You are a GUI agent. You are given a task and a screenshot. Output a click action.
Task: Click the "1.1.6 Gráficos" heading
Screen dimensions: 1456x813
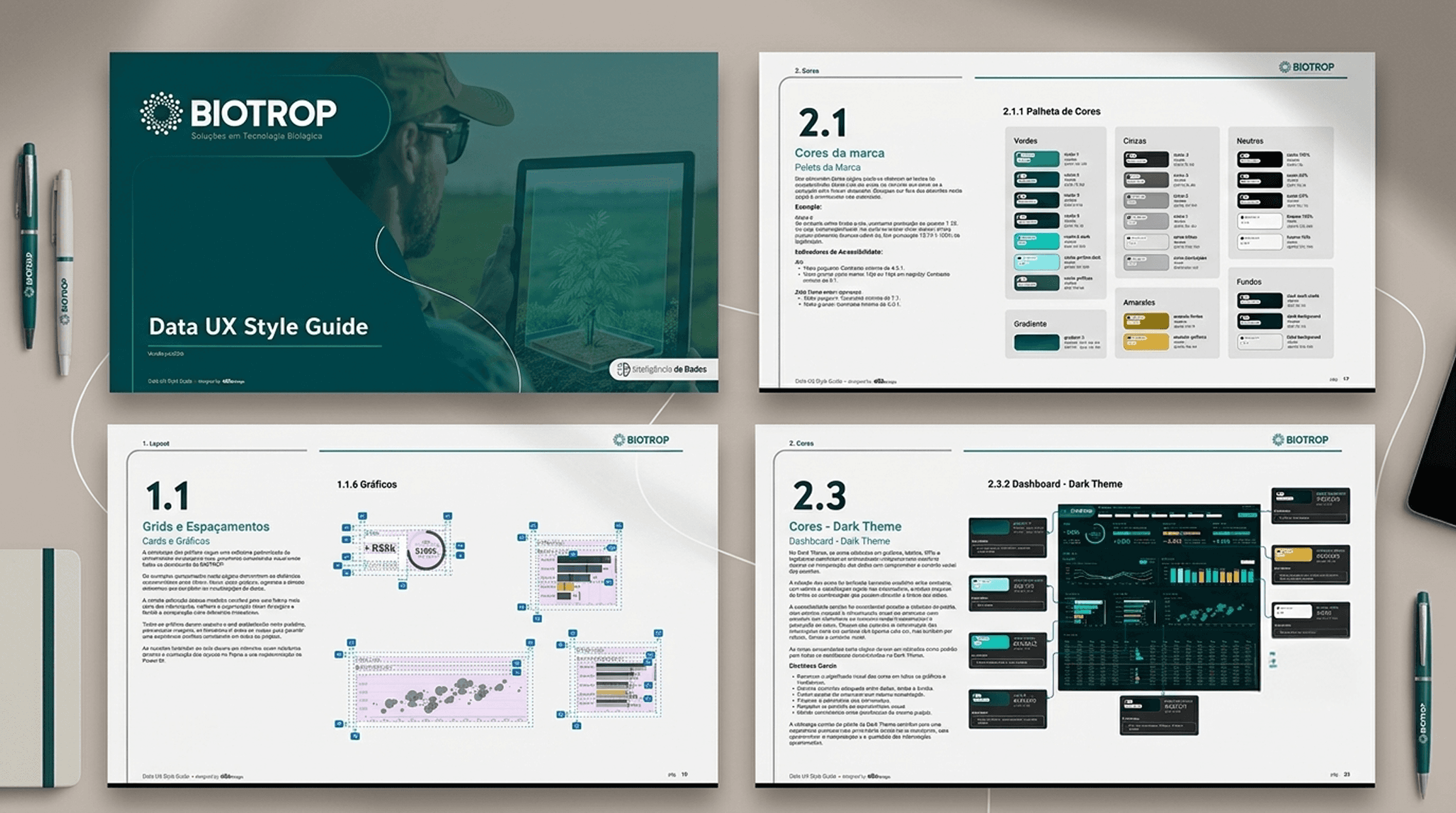pos(367,485)
